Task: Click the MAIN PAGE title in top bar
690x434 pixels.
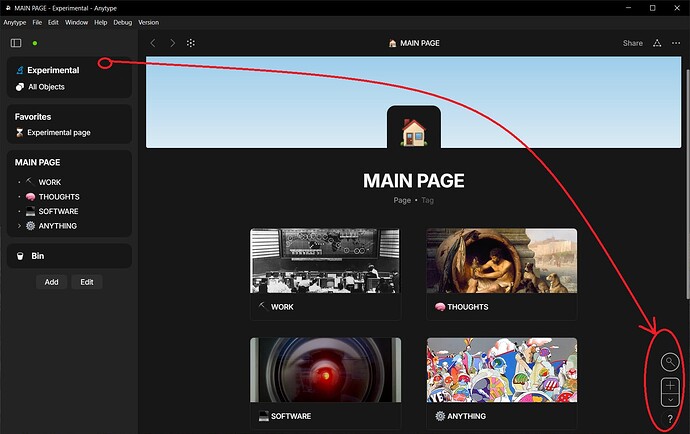Action: click(420, 43)
